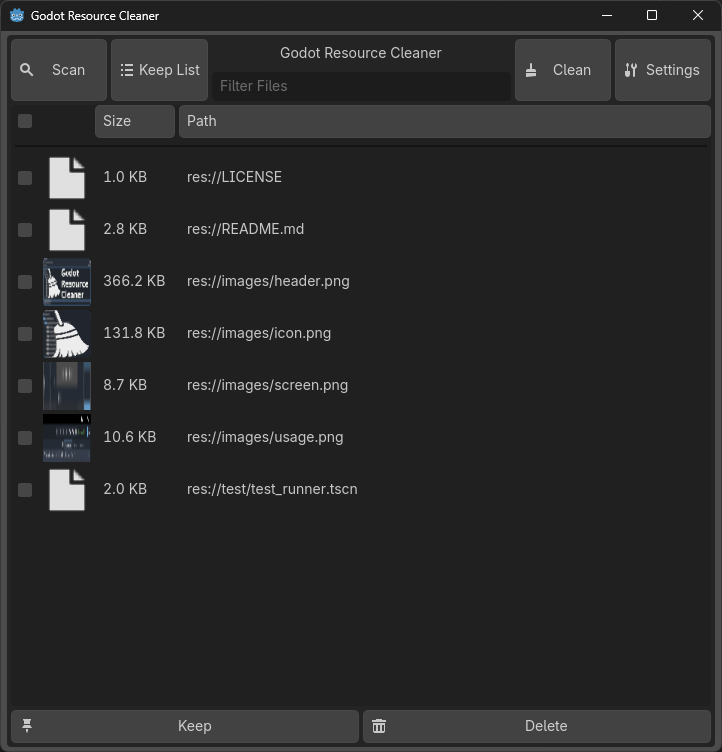This screenshot has width=722, height=752.
Task: Open the Keep List label
Action: [x=169, y=70]
